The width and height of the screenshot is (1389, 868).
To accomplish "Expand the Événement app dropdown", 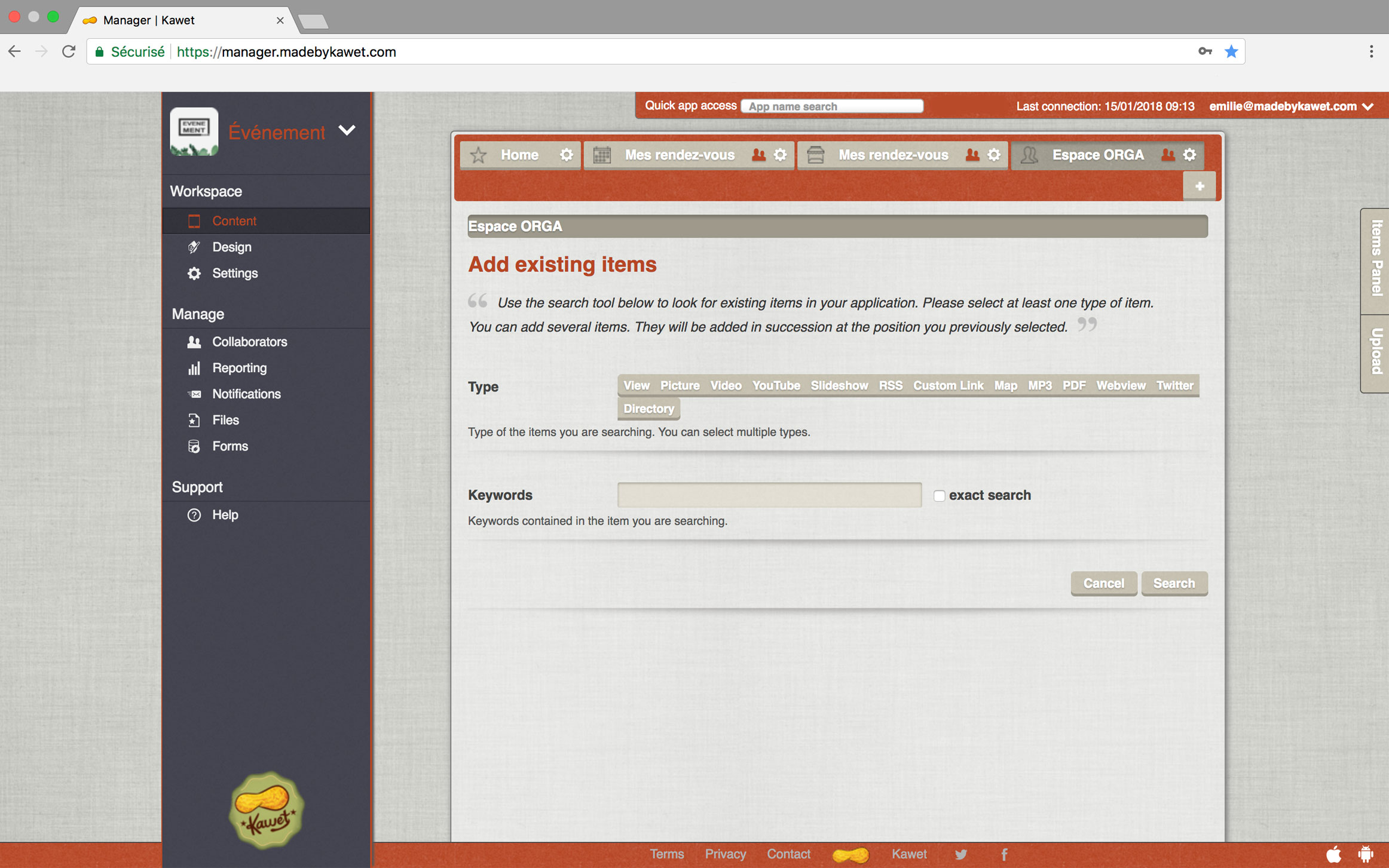I will click(x=347, y=130).
